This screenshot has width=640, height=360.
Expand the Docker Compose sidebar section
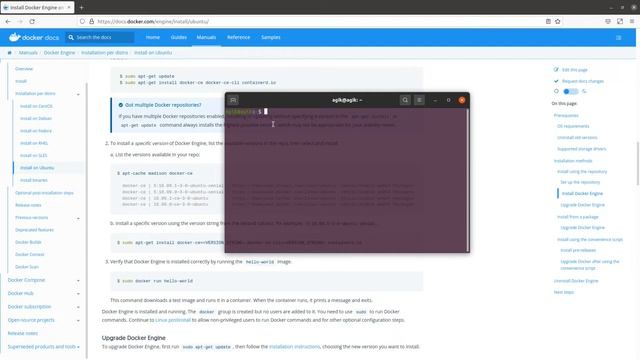click(78, 280)
